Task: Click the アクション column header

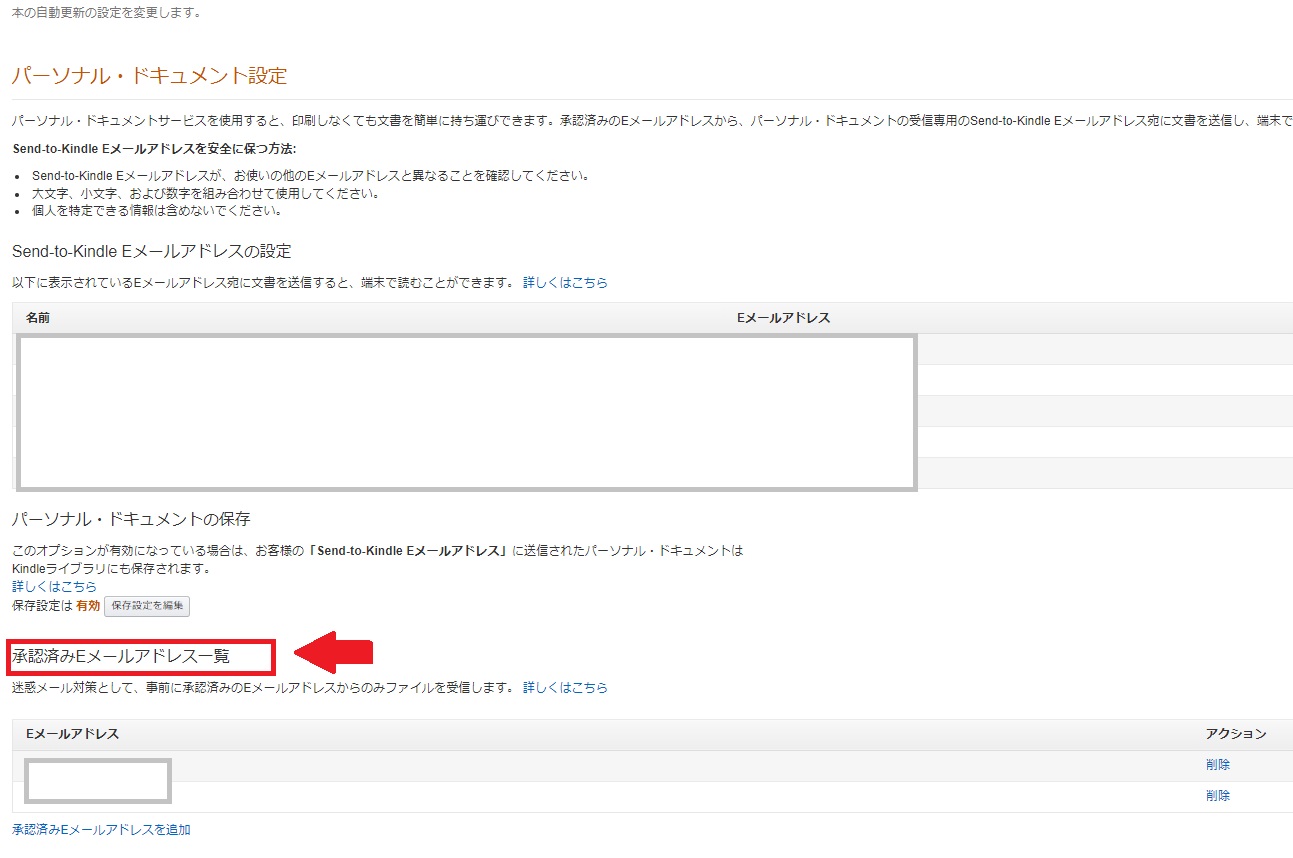Action: pos(1235,734)
